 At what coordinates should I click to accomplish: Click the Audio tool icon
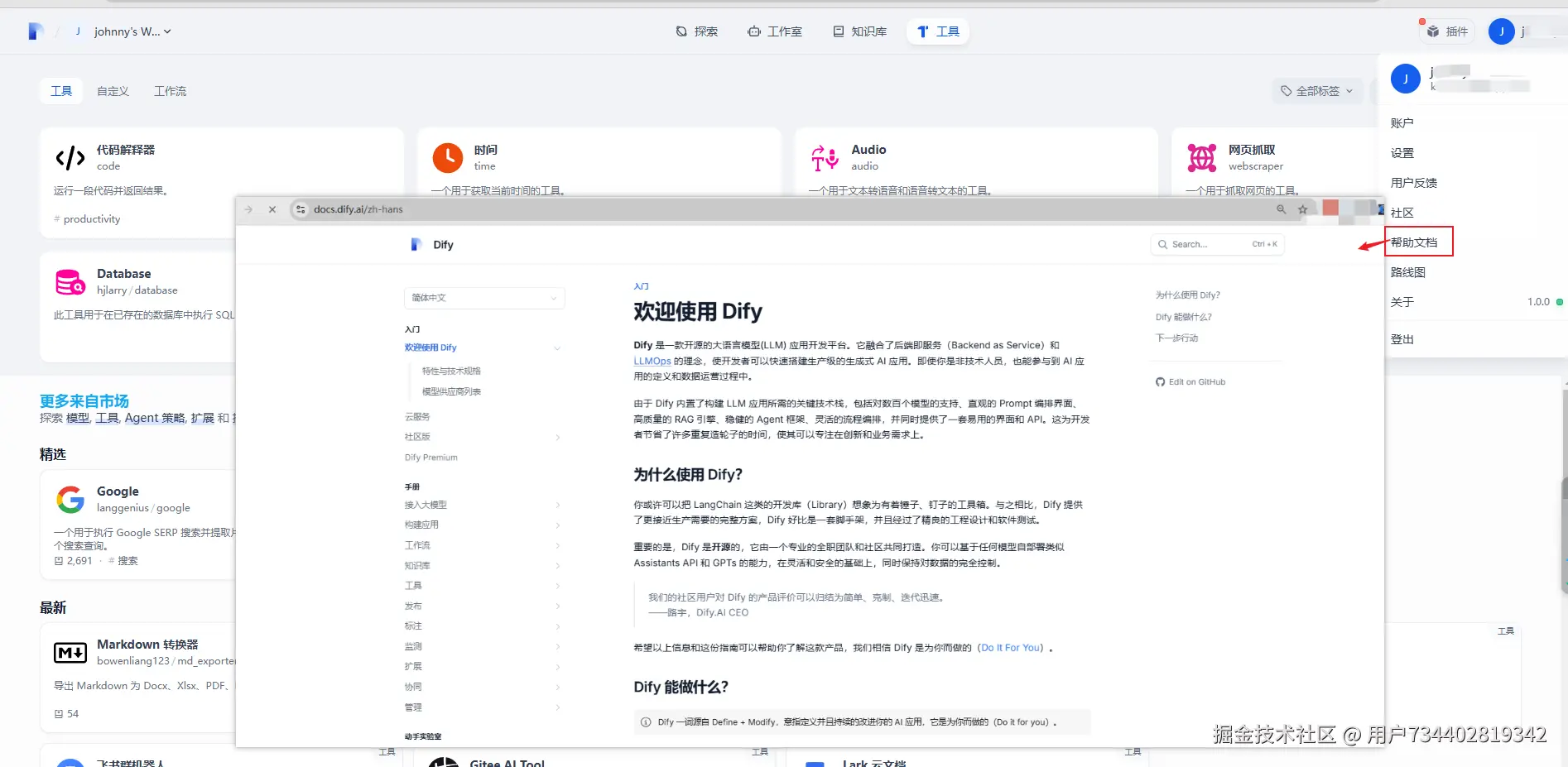click(x=825, y=157)
